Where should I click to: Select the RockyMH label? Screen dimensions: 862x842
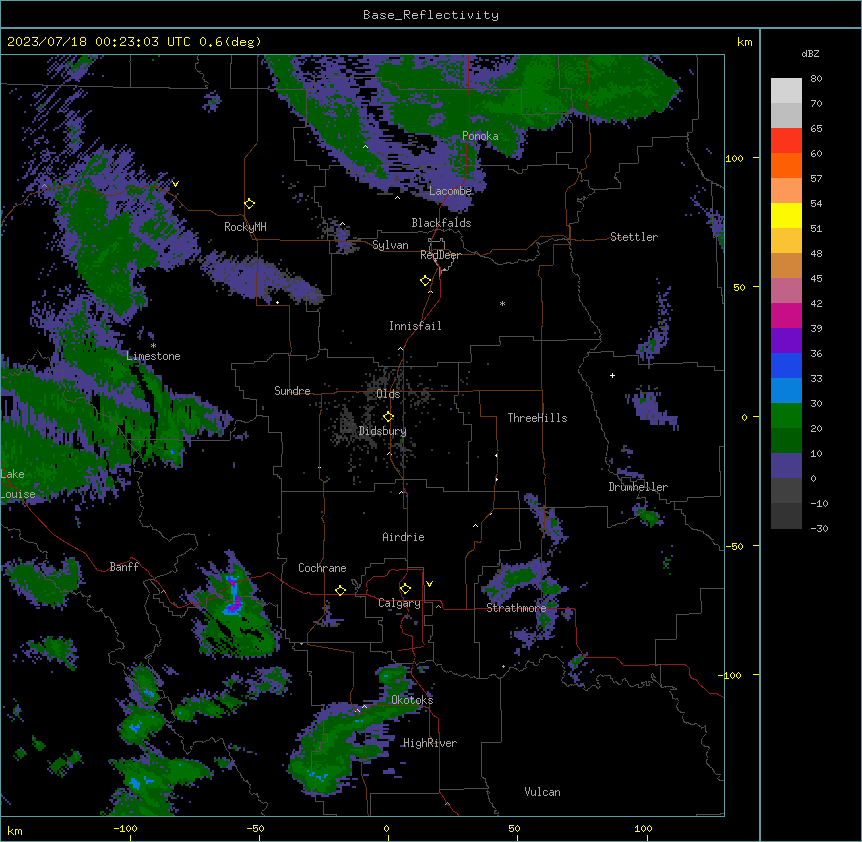pyautogui.click(x=245, y=227)
